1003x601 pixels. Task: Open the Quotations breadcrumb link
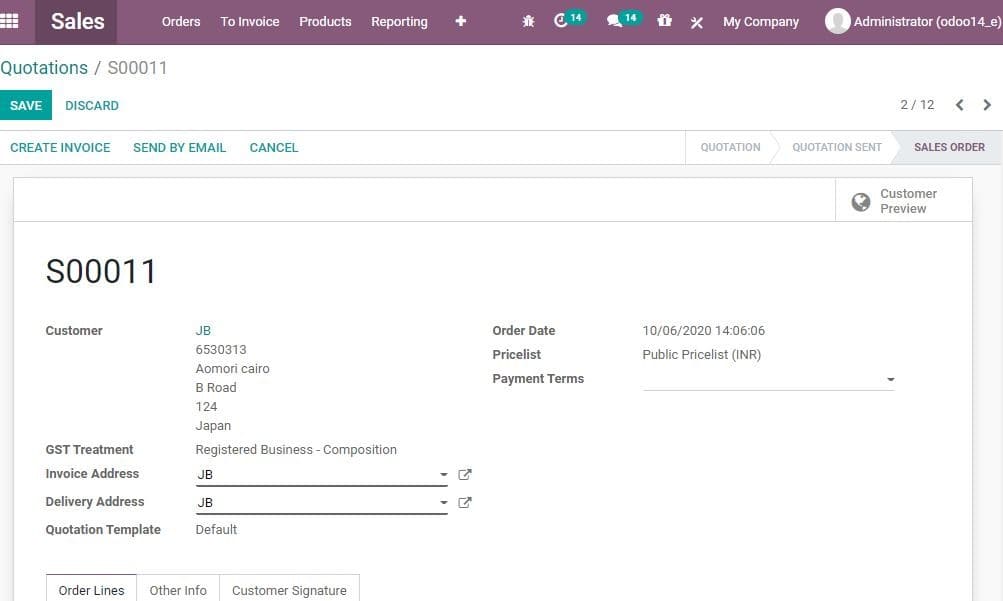(44, 68)
